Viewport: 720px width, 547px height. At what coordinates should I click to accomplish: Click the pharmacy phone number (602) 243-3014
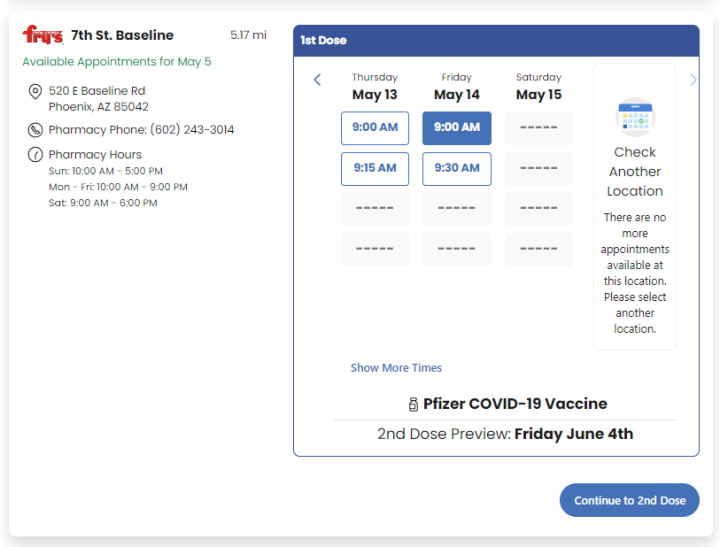pos(192,130)
